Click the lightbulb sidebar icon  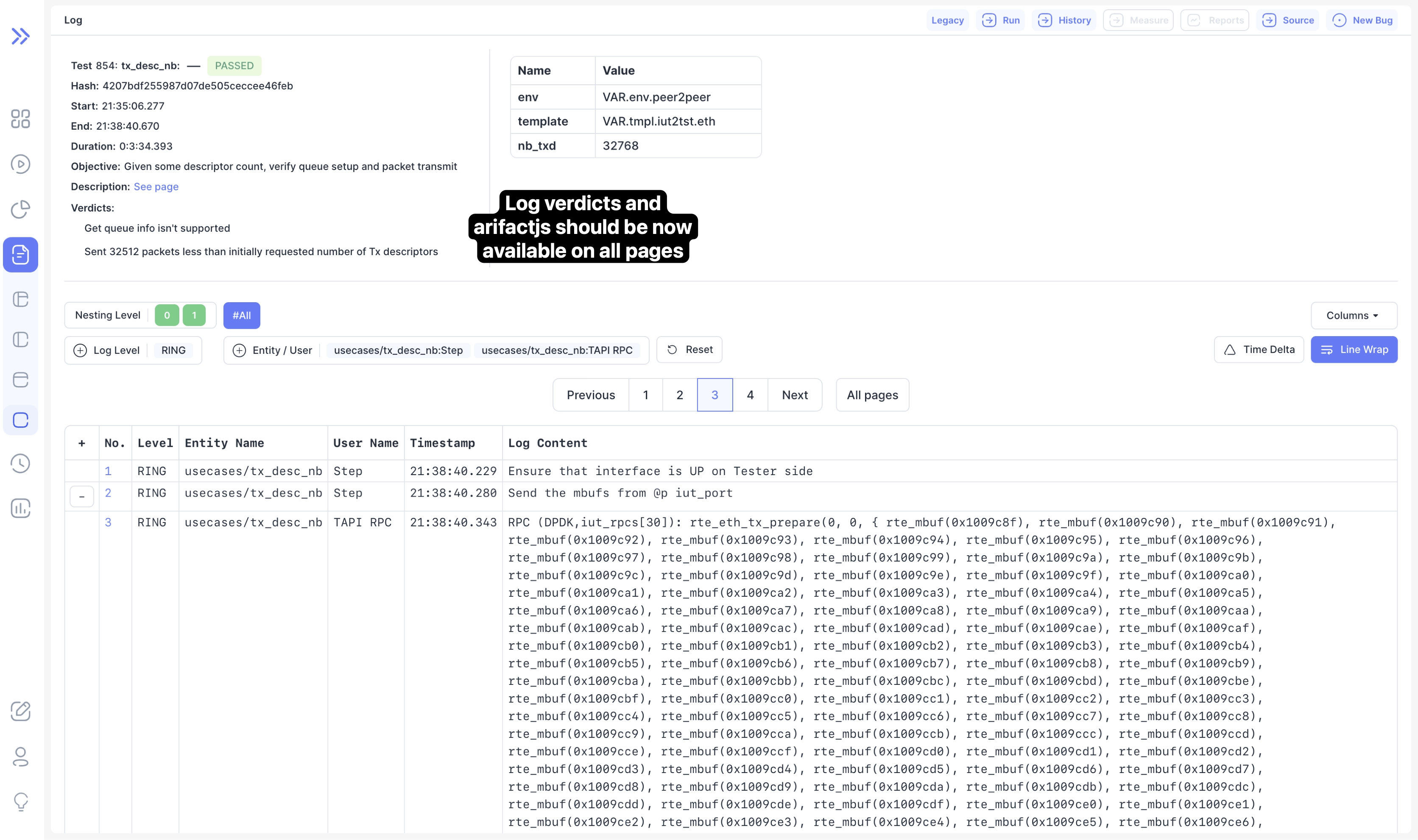pyautogui.click(x=20, y=801)
